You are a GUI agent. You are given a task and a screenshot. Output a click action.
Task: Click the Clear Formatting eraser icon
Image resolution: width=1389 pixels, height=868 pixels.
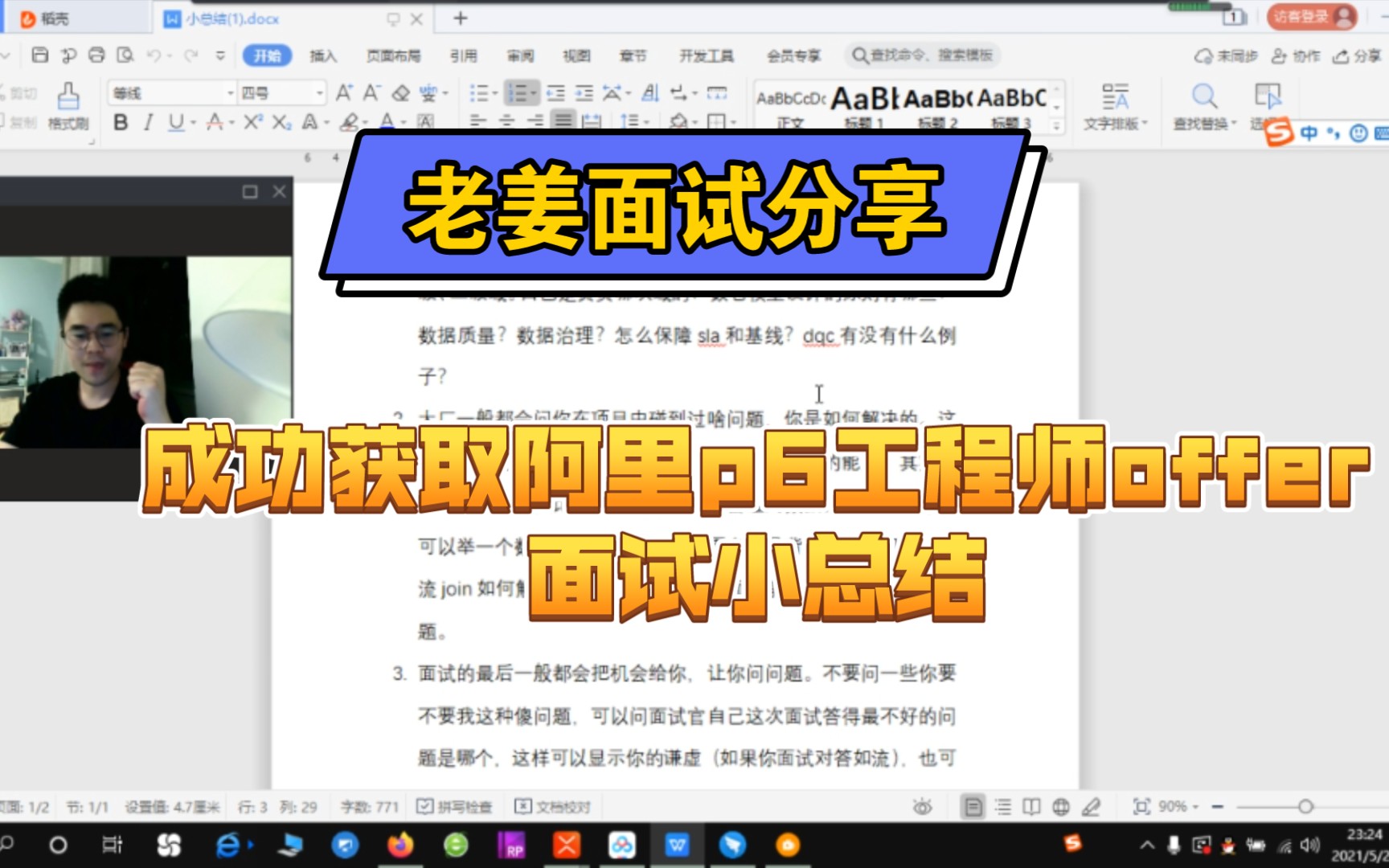400,93
